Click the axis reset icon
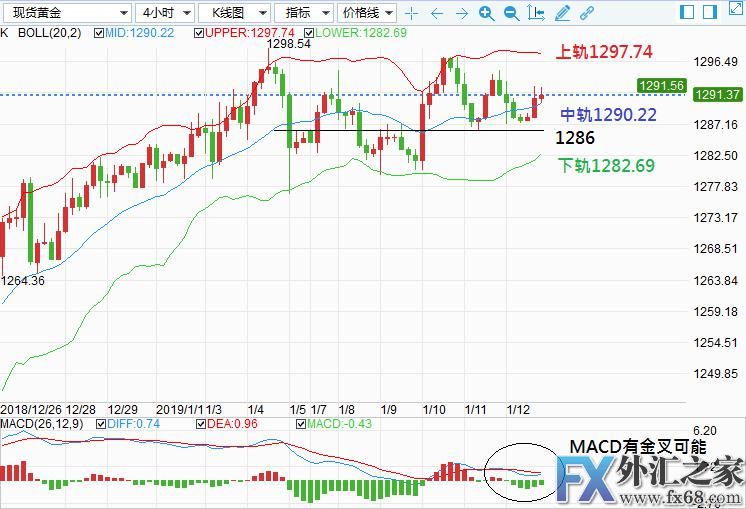The width and height of the screenshot is (746, 509). (x=536, y=13)
